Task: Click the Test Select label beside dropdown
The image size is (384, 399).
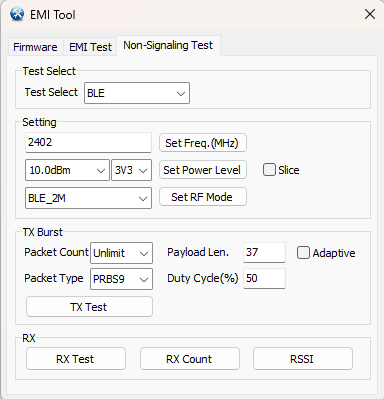Action: 51,92
